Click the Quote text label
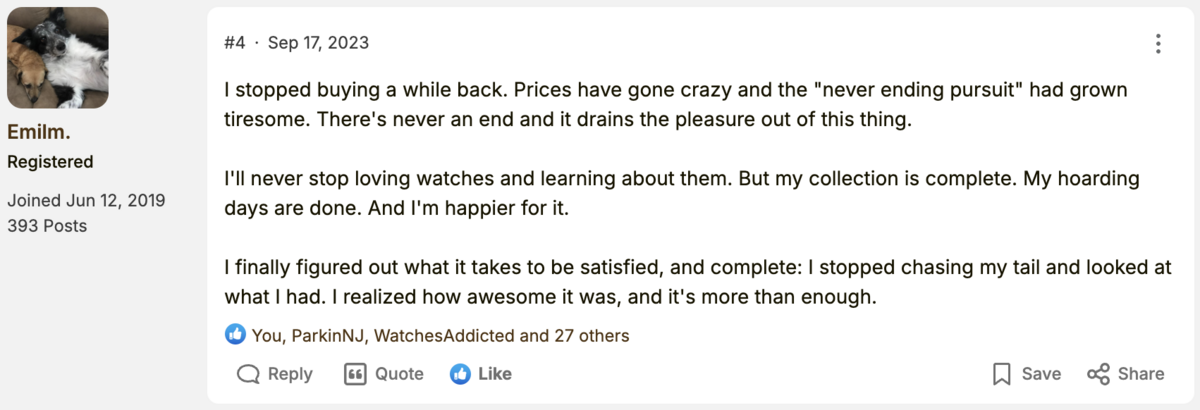The height and width of the screenshot is (410, 1200). tap(399, 374)
